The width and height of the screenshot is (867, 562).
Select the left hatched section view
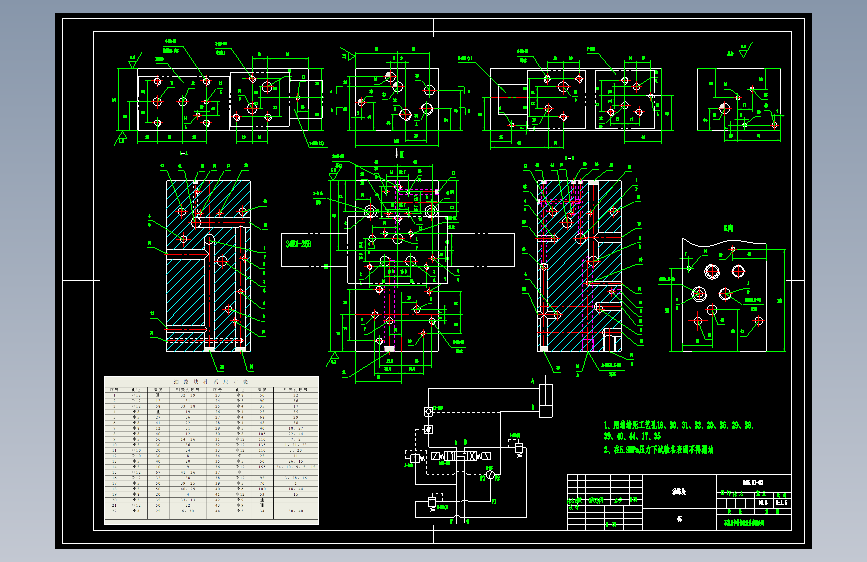[x=208, y=266]
